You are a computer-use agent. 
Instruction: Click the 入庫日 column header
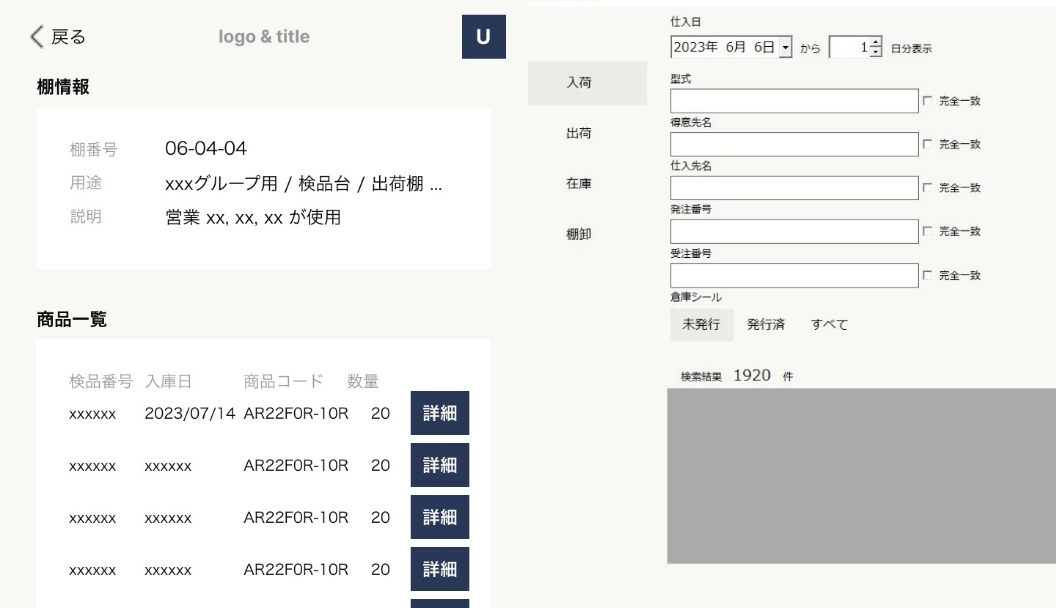click(168, 382)
